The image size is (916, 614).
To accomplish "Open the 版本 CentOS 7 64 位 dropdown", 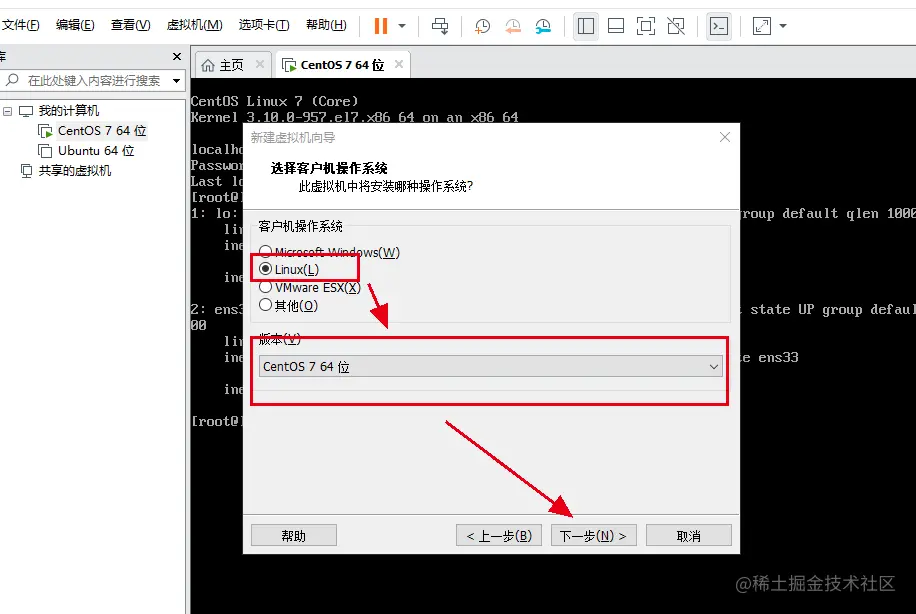I will tap(491, 366).
